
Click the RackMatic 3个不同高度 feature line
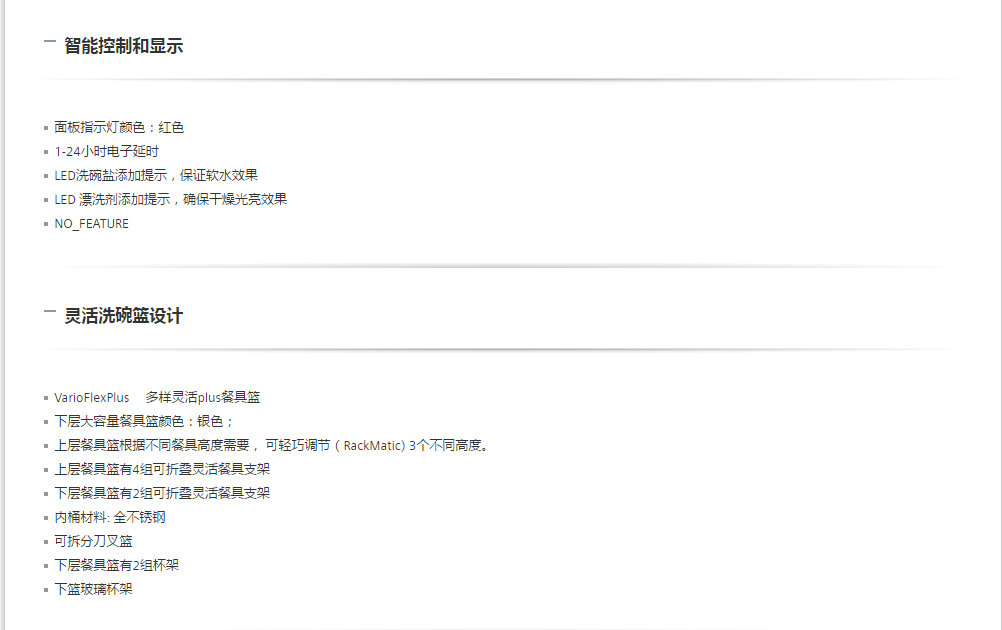(x=272, y=445)
